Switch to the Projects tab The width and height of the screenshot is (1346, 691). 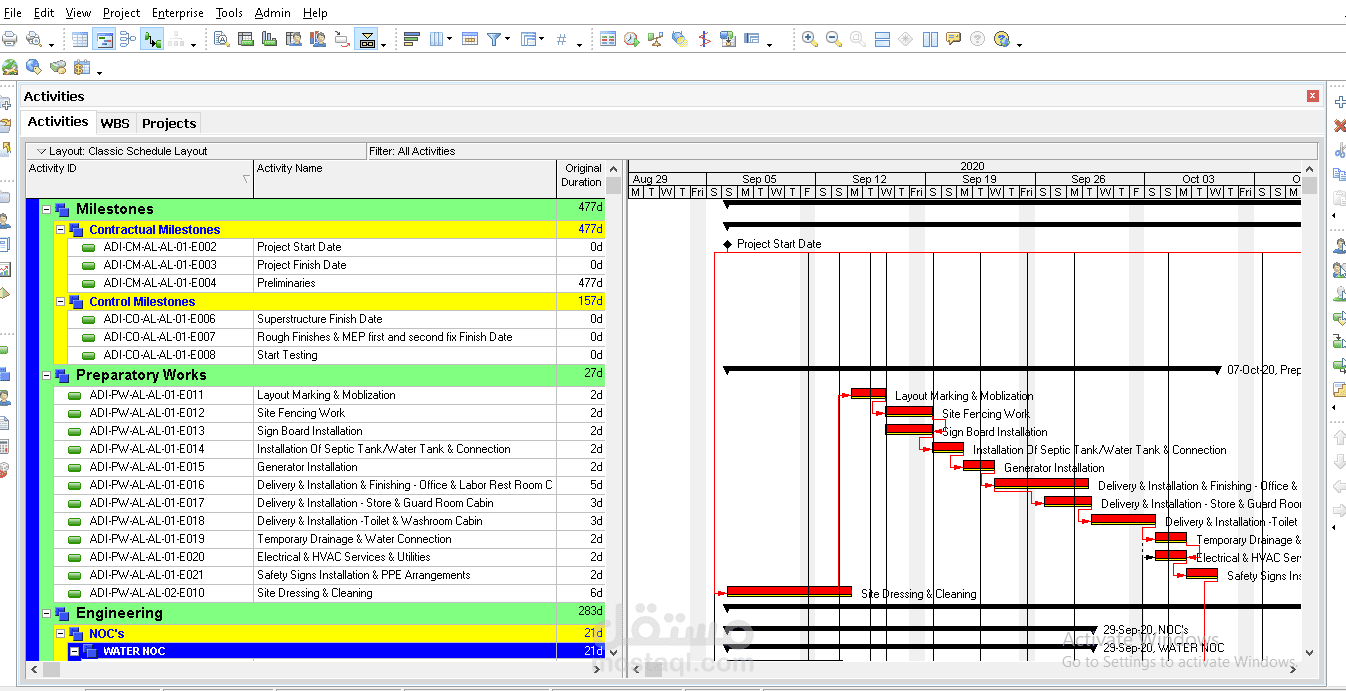pyautogui.click(x=169, y=123)
